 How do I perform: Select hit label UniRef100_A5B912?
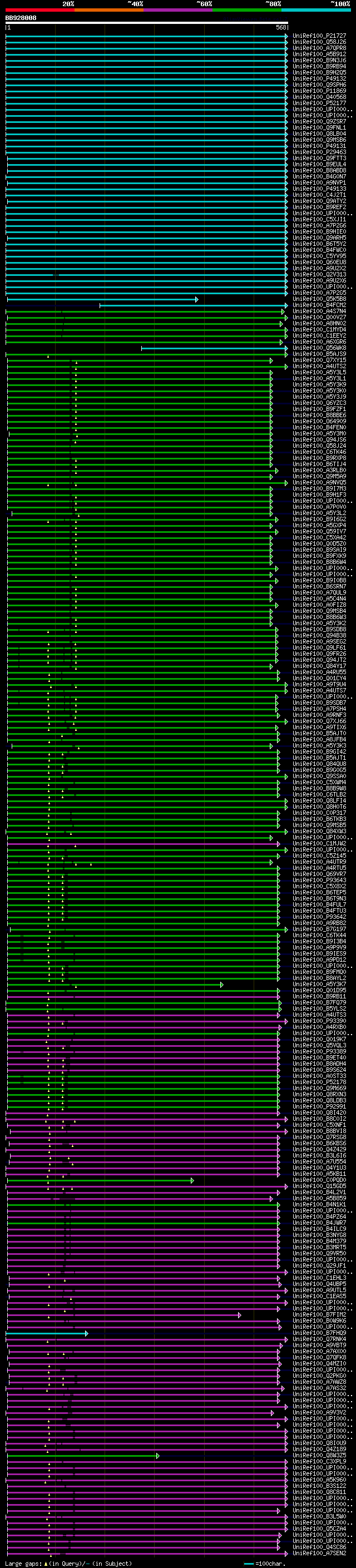(319, 54)
